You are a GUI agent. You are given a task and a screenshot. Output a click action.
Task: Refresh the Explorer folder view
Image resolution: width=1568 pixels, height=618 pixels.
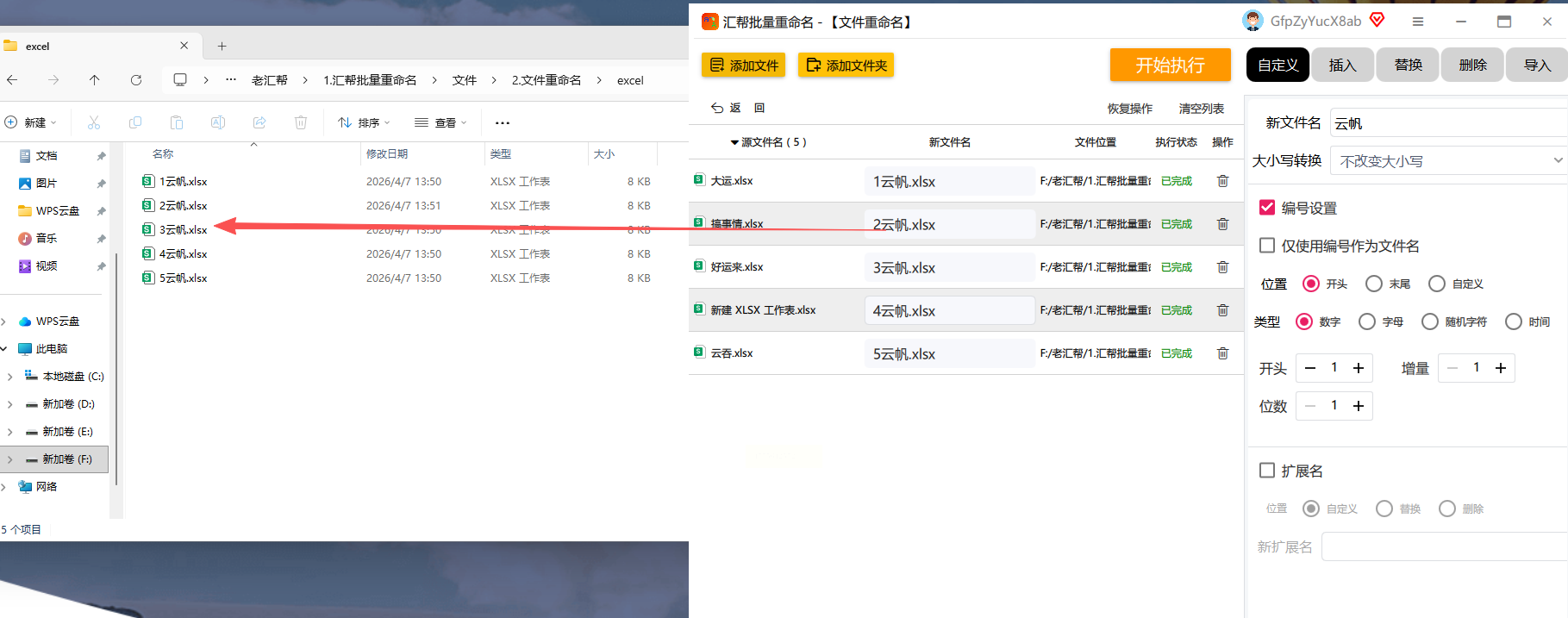tap(136, 80)
